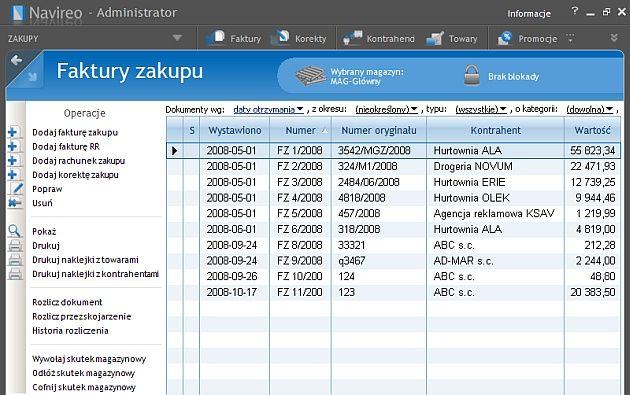Image resolution: width=630 pixels, height=395 pixels.
Task: Go back using the white arrow icon
Action: pos(16,60)
